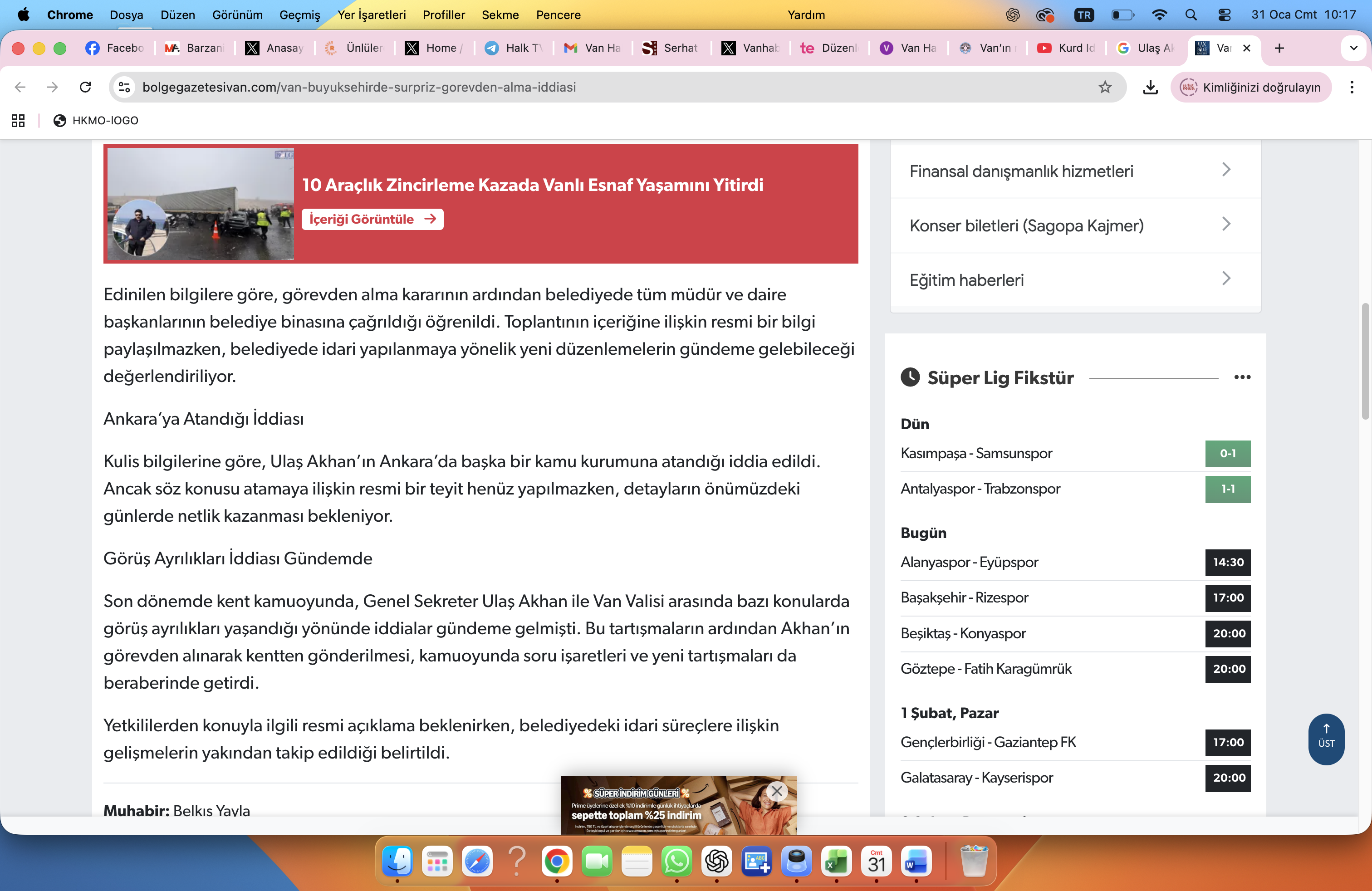Switch to the Kurd YouTube tab

[1066, 48]
